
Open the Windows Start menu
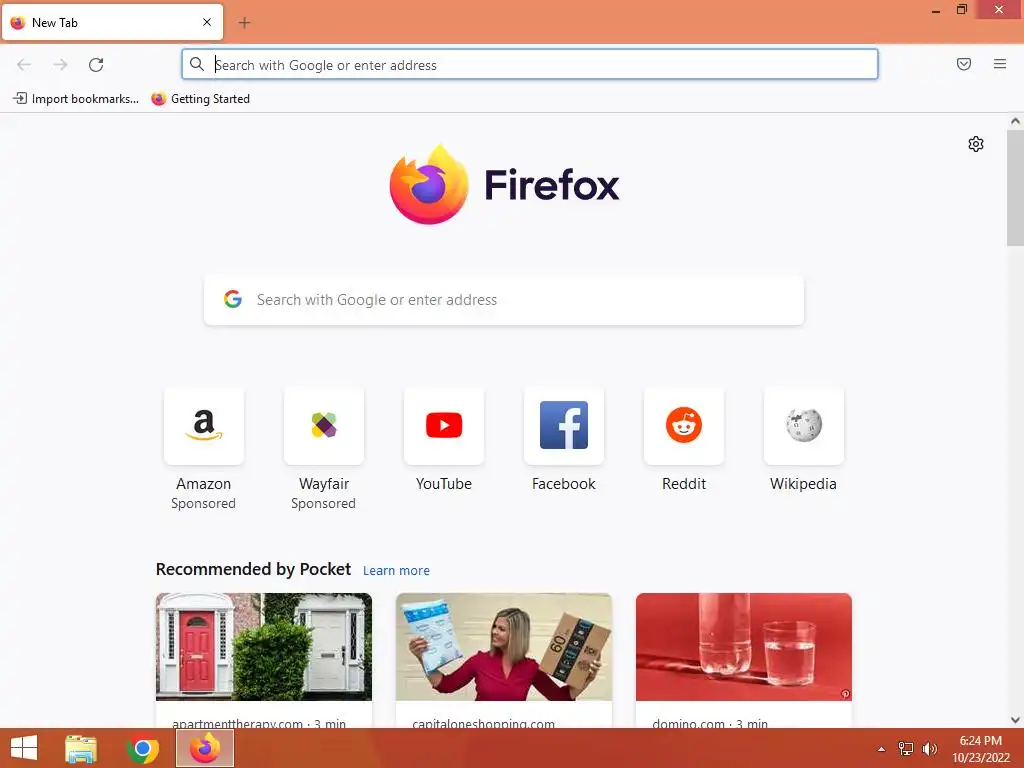pyautogui.click(x=24, y=748)
